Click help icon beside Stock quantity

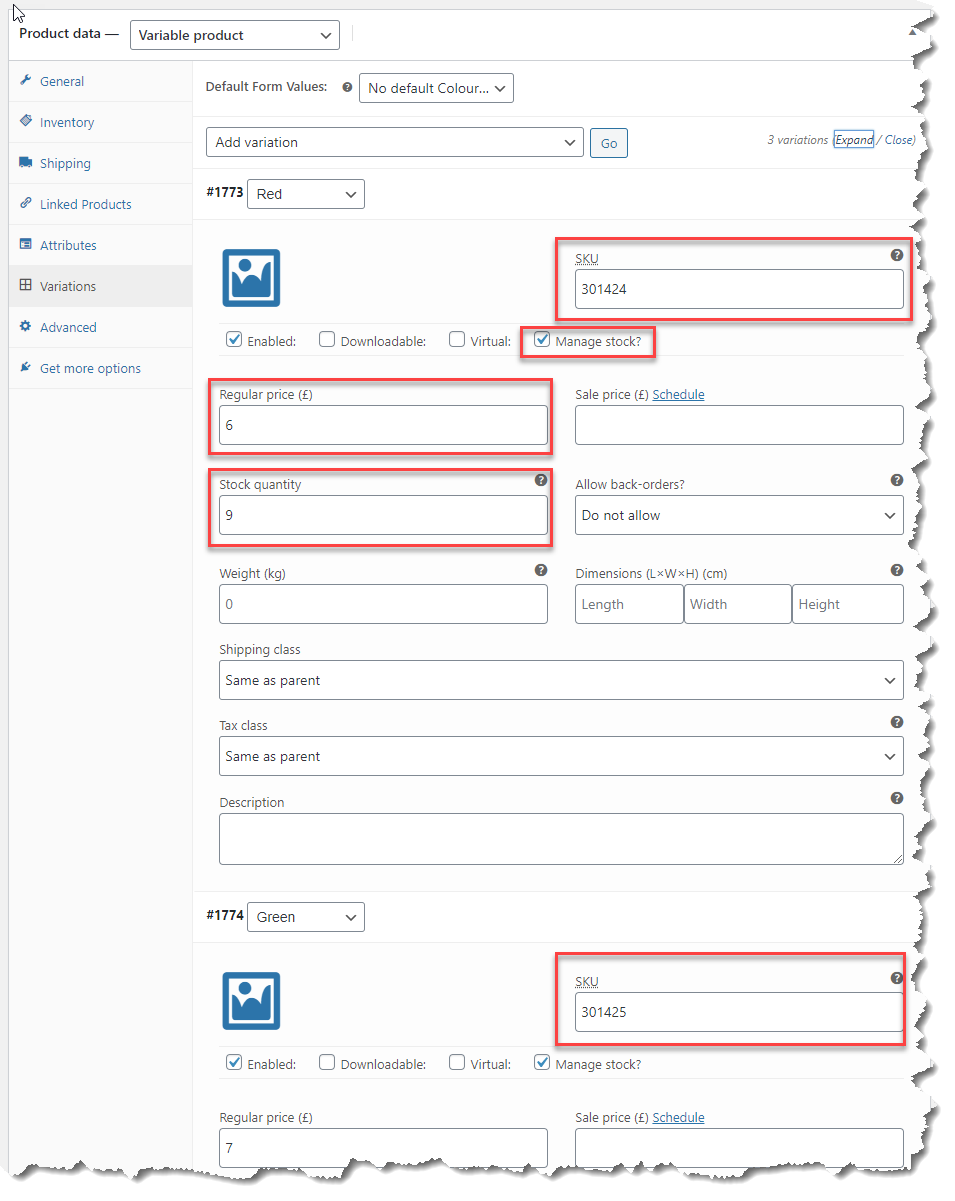click(x=541, y=480)
